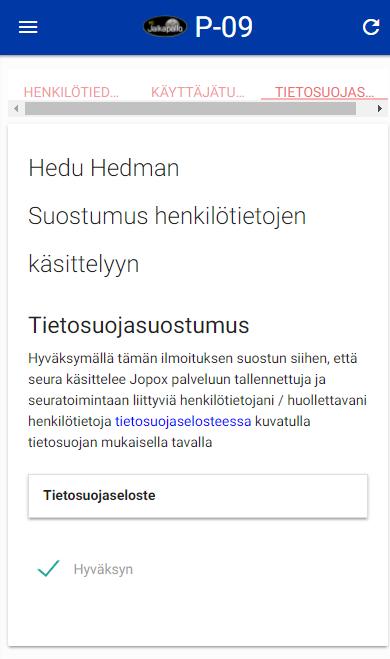Click the Tietosuojasuostumus heading
Image resolution: width=390 pixels, height=659 pixels.
coord(139,325)
